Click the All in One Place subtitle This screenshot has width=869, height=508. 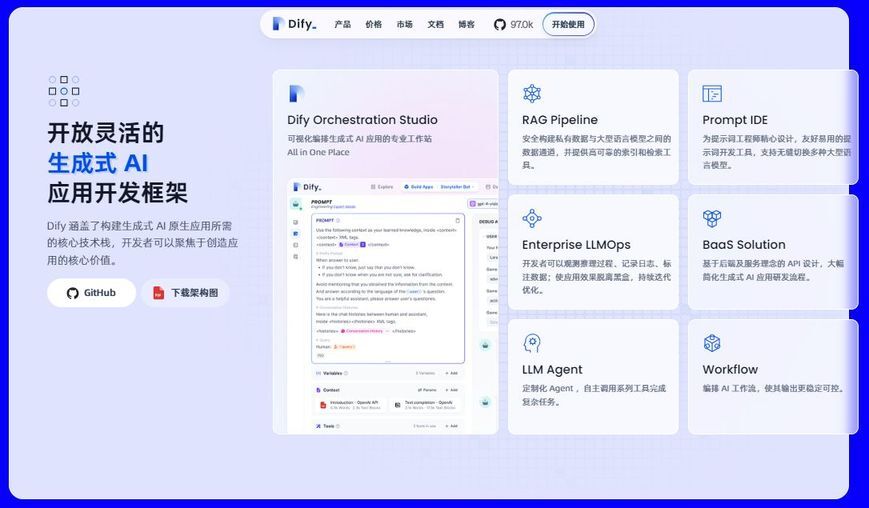[x=318, y=152]
